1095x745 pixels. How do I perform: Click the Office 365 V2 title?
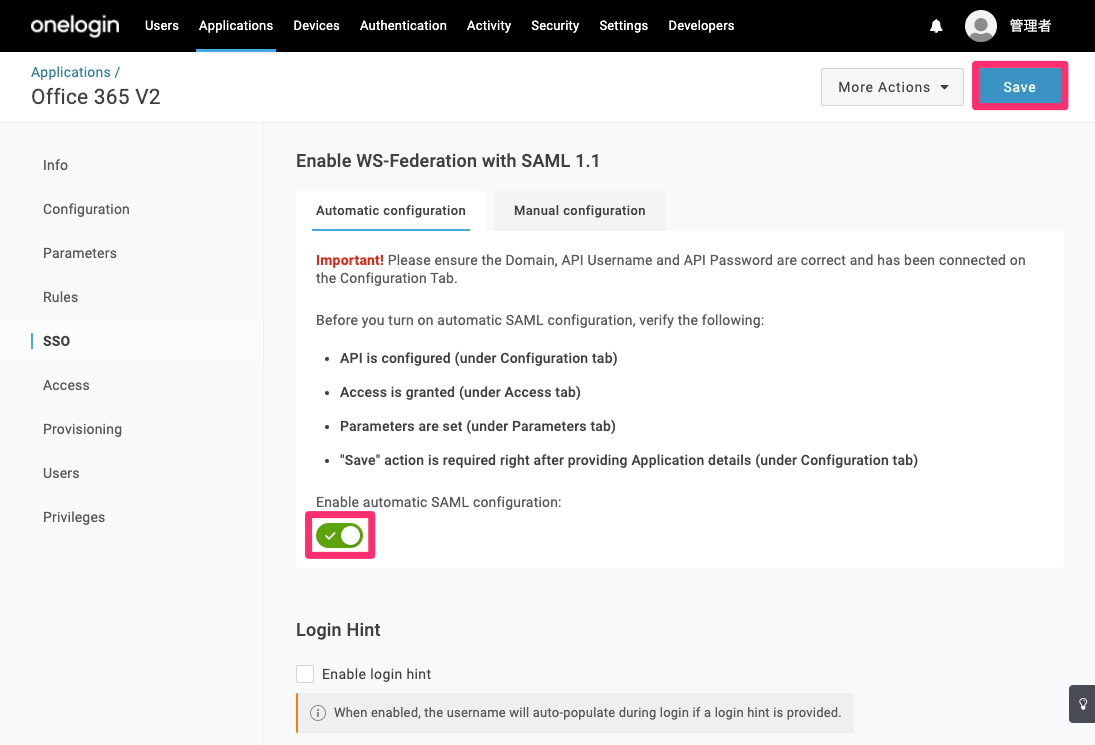point(96,97)
